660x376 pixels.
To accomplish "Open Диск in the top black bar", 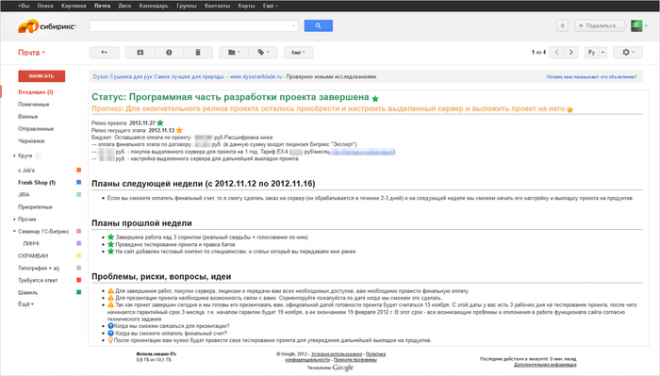I will point(125,6).
